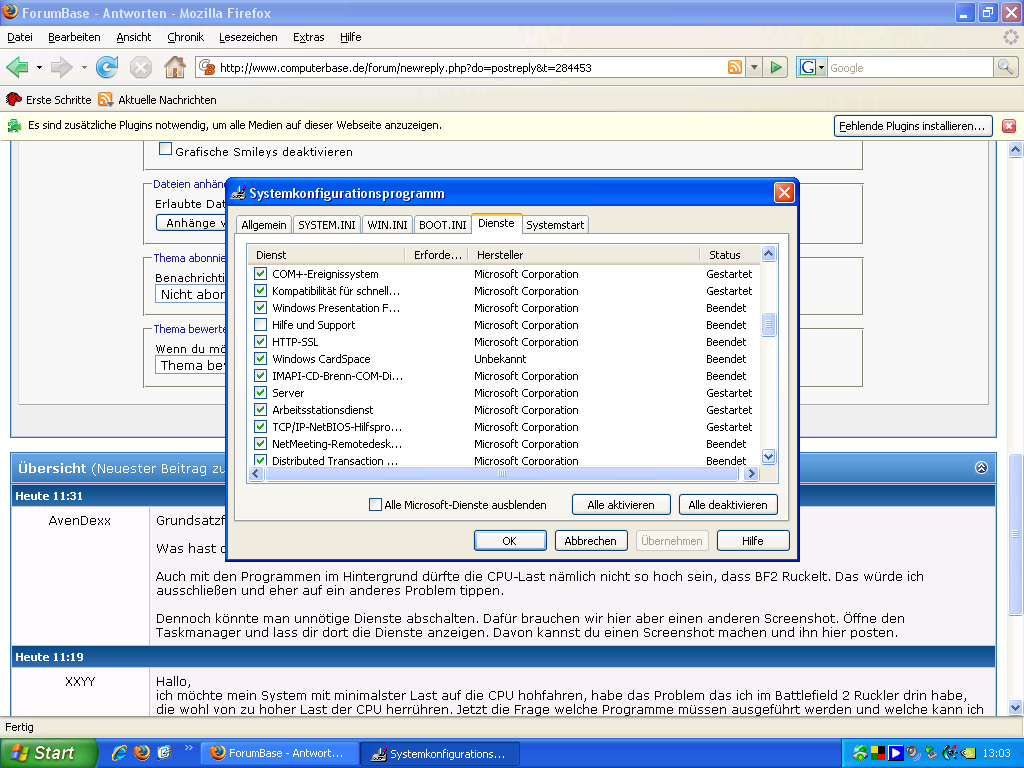Click services list scroll-down arrow
The height and width of the screenshot is (768, 1024).
point(769,456)
